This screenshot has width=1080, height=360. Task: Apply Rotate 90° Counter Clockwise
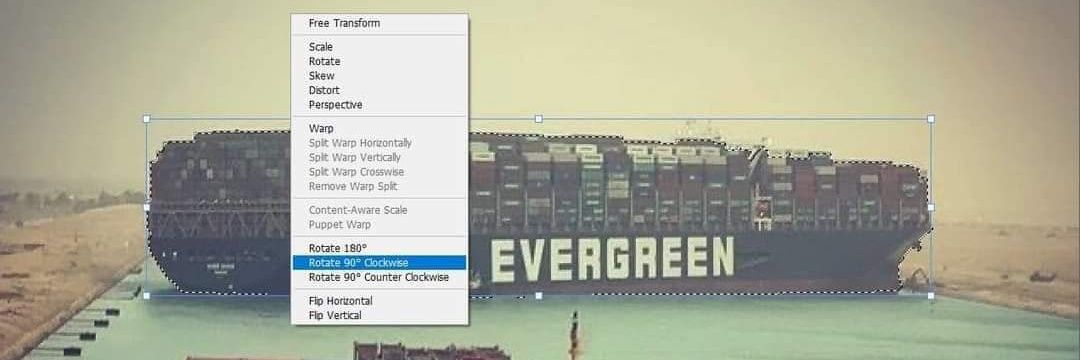click(380, 277)
